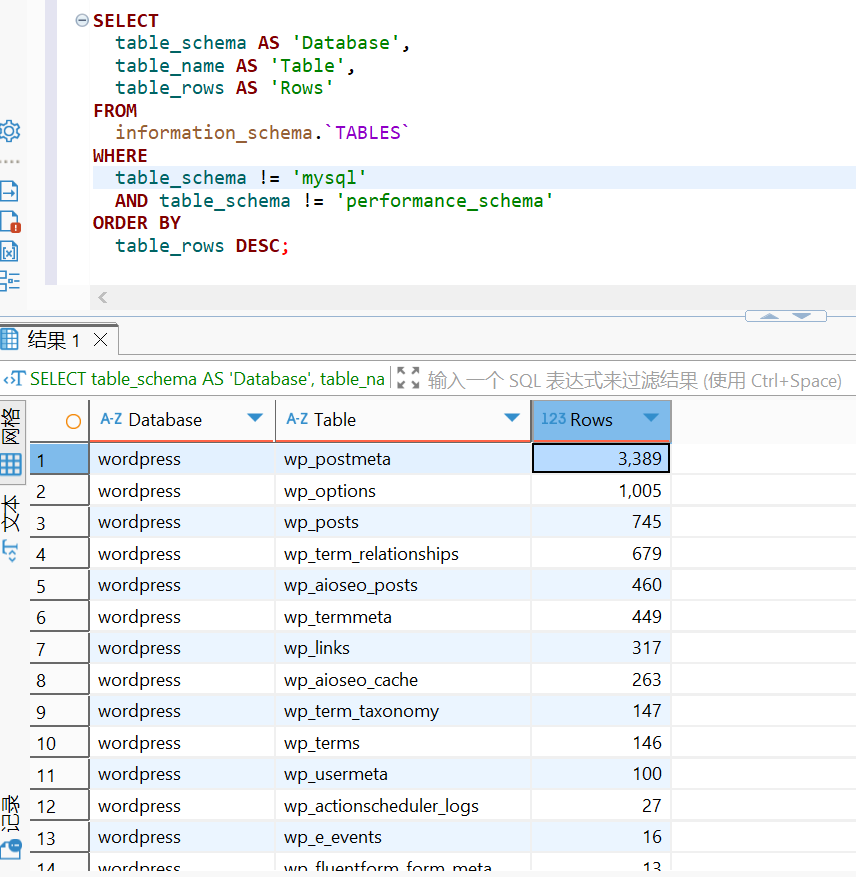Click the orange circle grid corner
This screenshot has width=856, height=877.
(73, 421)
